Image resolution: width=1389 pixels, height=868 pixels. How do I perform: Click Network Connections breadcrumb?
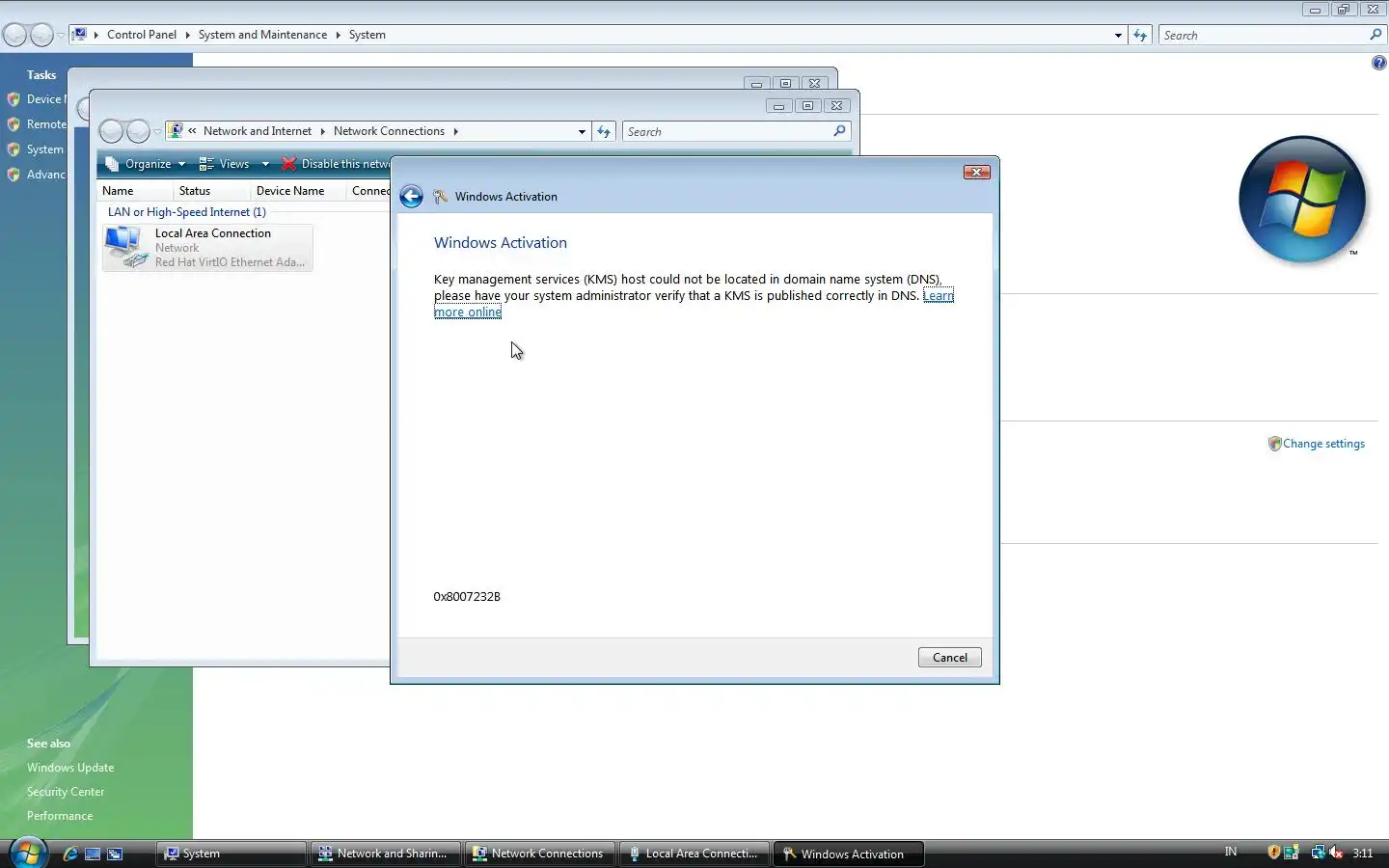[x=389, y=131]
